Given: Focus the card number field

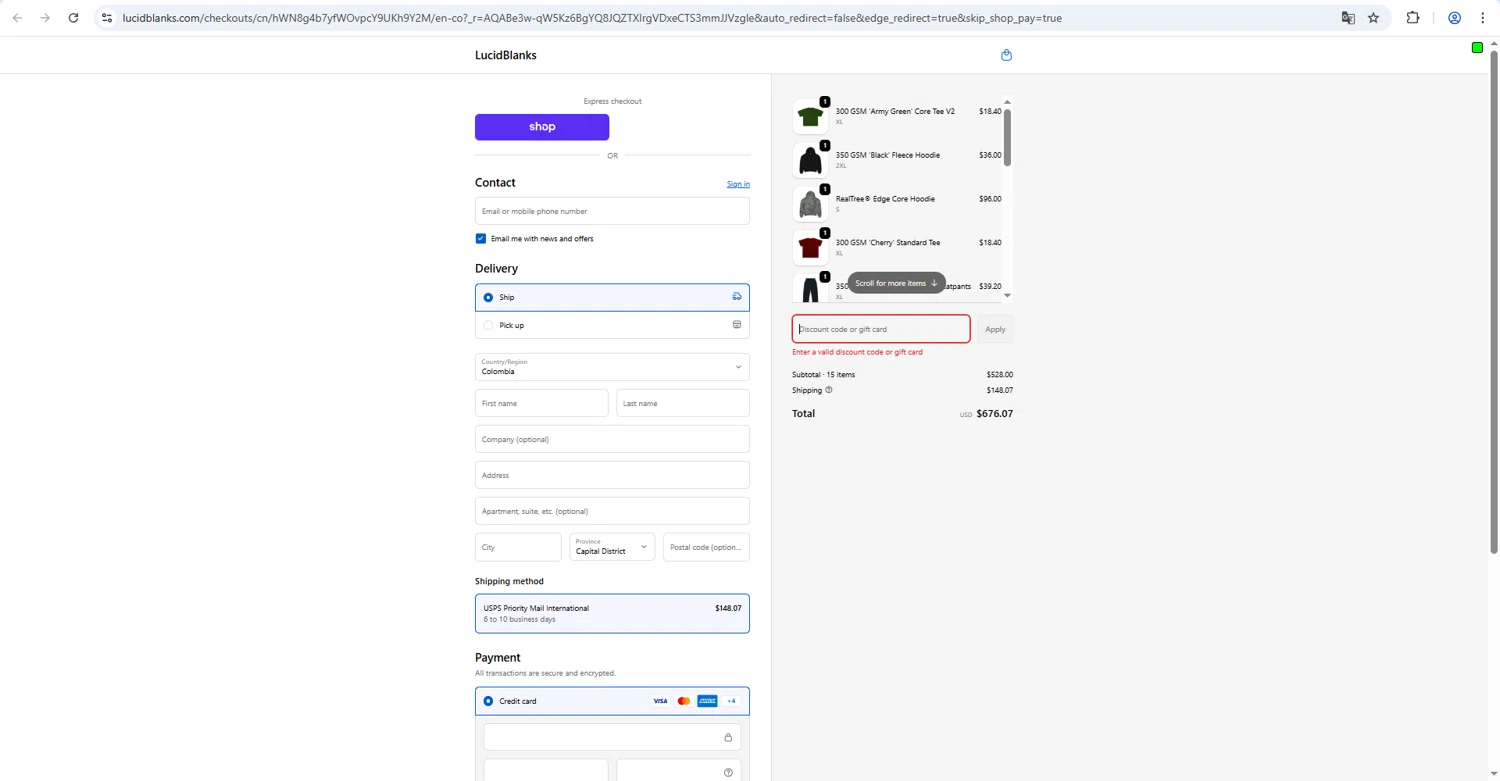Looking at the screenshot, I should (612, 738).
